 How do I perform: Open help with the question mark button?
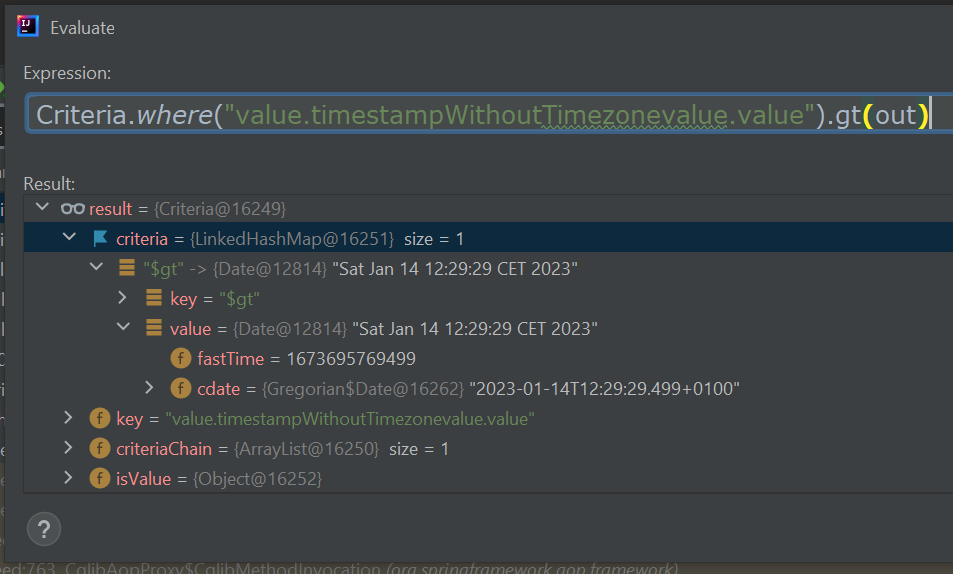click(44, 529)
